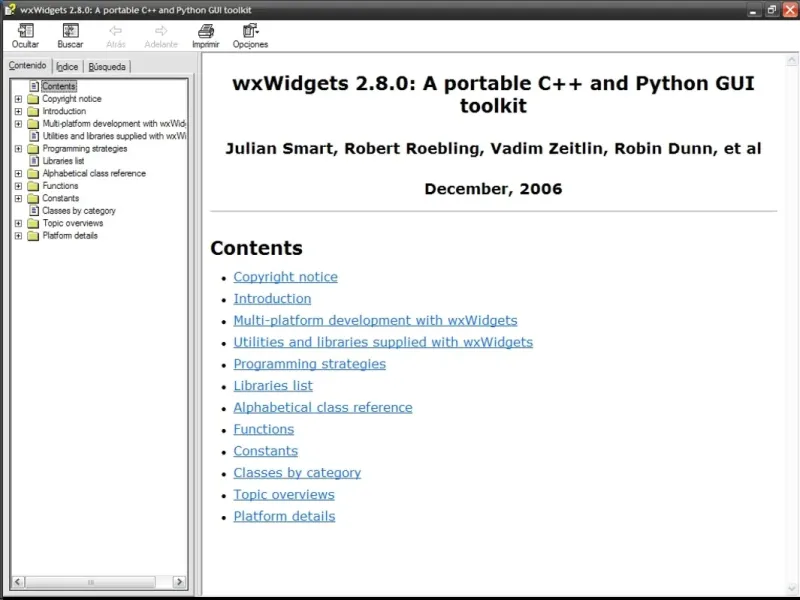Click the Adelante forward arrow icon
Image resolution: width=800 pixels, height=600 pixels.
point(161,31)
